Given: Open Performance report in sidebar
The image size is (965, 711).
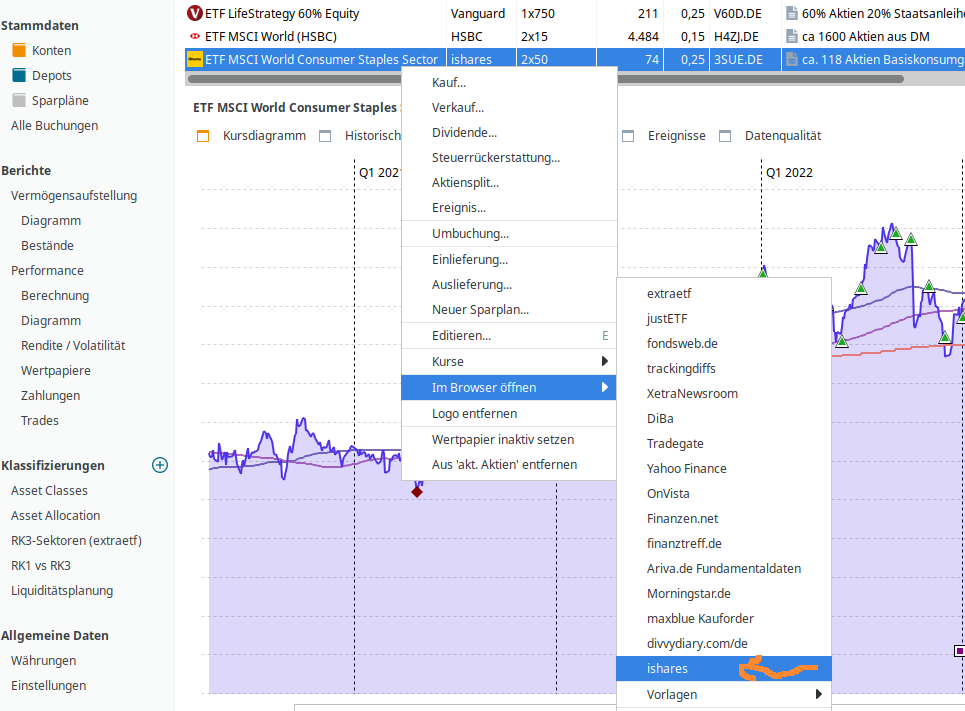Looking at the screenshot, I should point(47,271).
